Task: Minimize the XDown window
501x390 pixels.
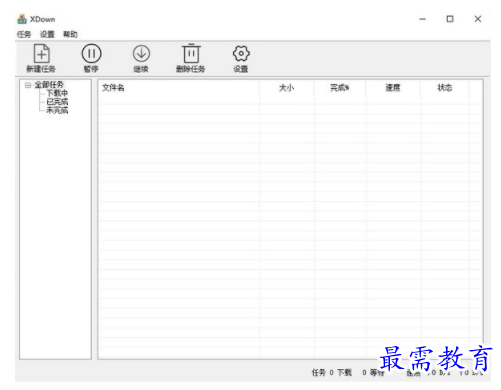Action: (422, 19)
